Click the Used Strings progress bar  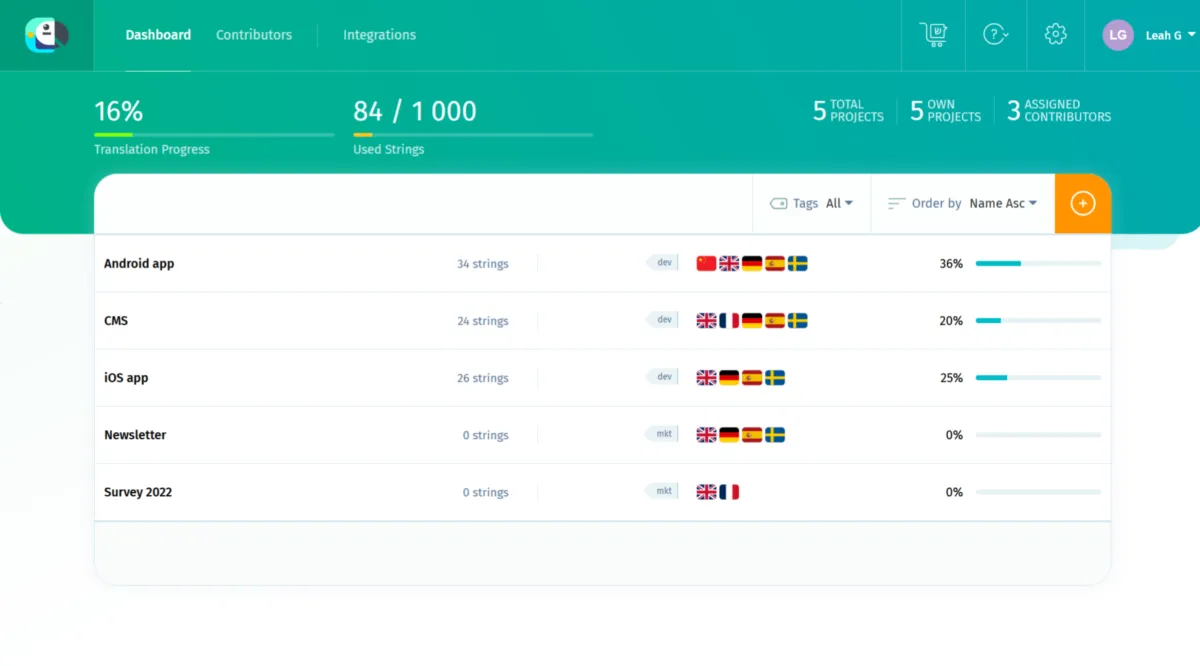473,134
